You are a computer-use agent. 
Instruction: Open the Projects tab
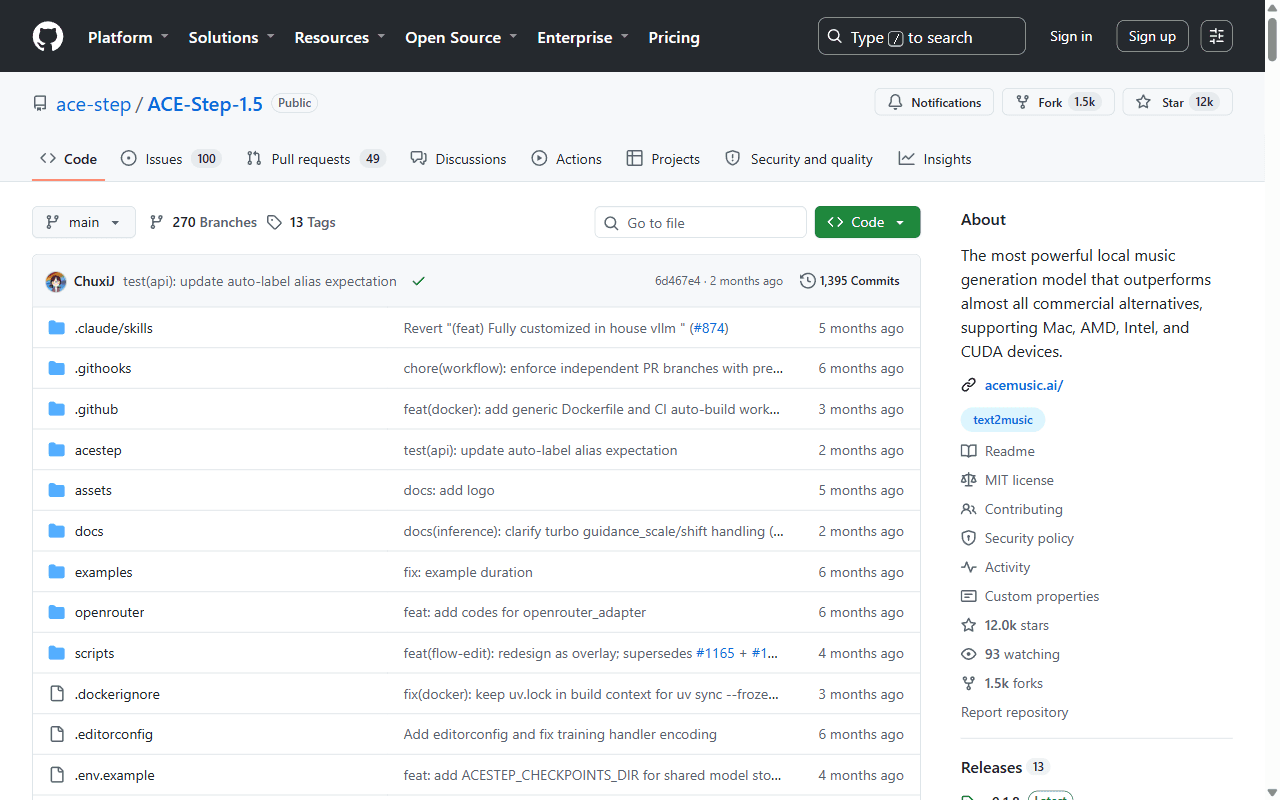pos(663,159)
